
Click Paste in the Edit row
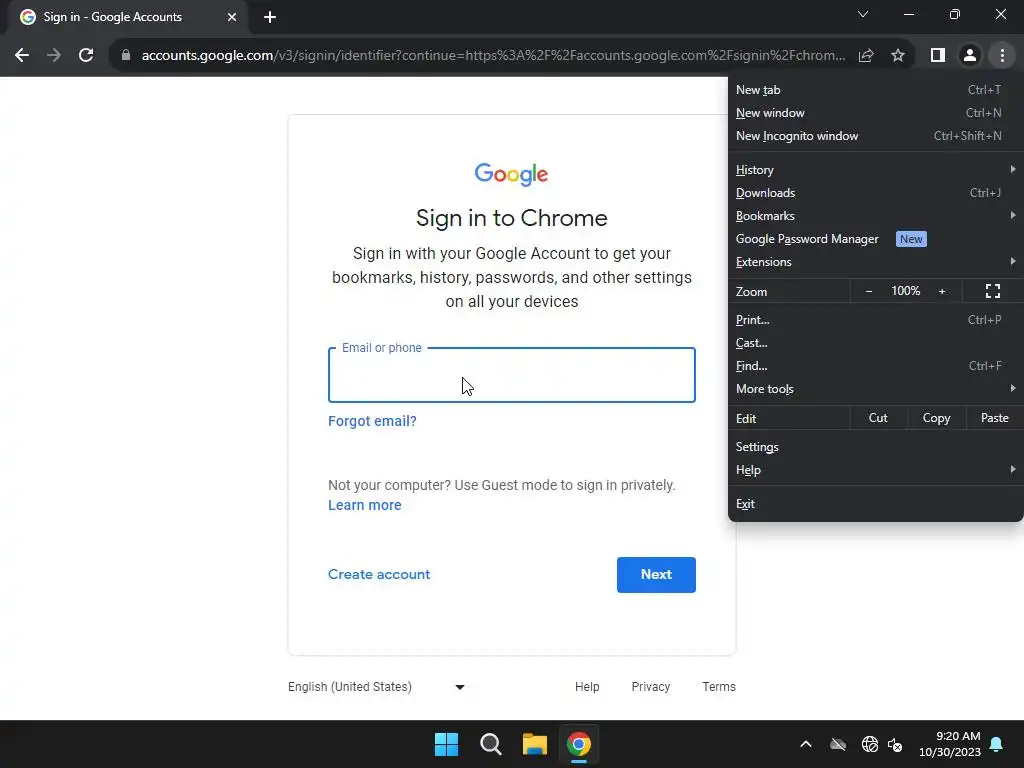995,418
